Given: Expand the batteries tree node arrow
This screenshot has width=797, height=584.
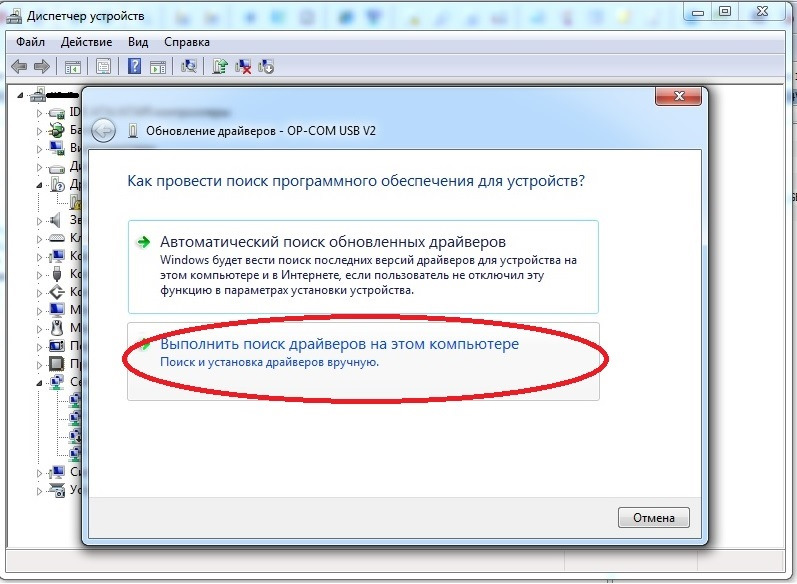Looking at the screenshot, I should [39, 131].
